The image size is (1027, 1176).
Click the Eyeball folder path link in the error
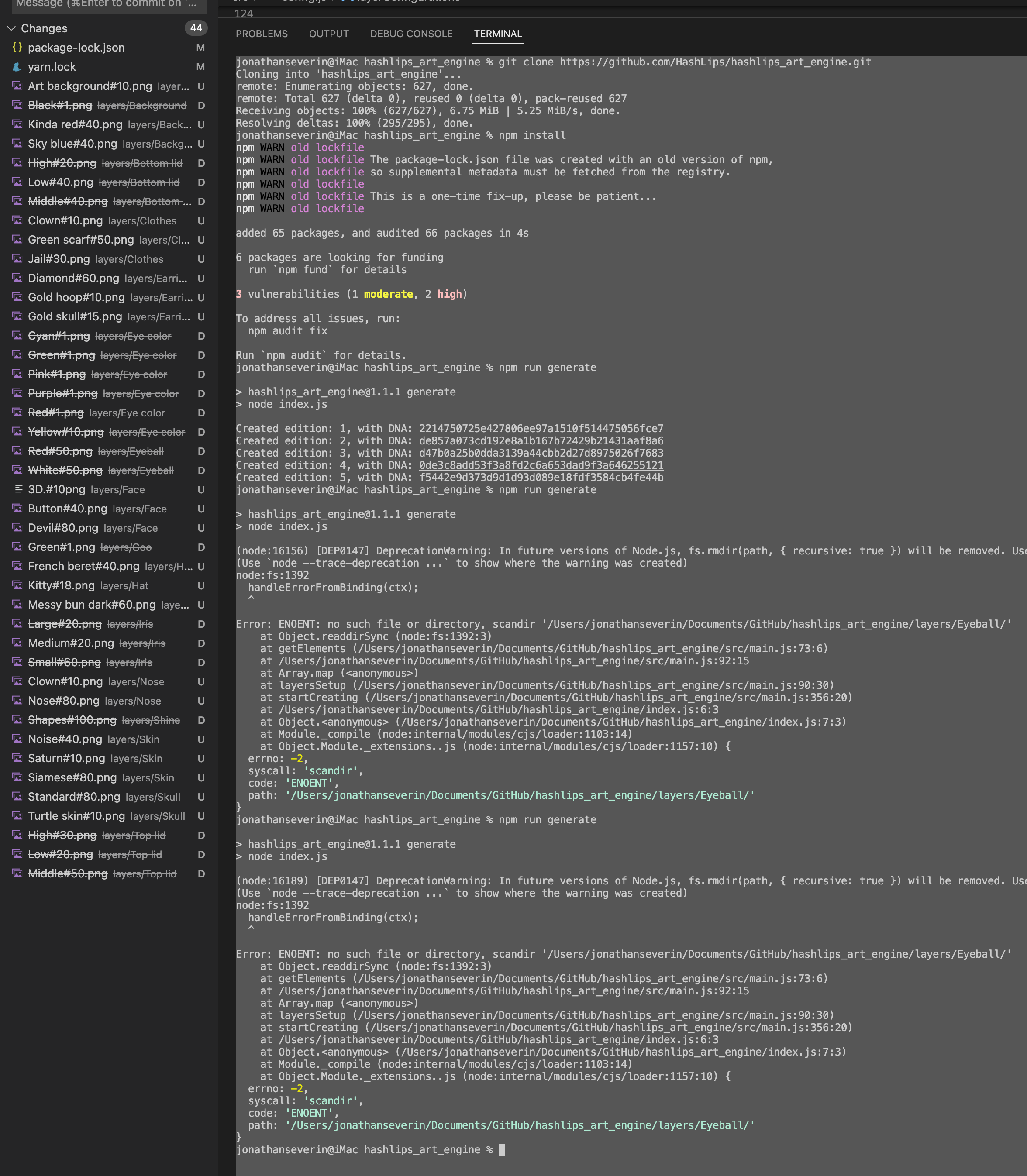pyautogui.click(x=519, y=795)
